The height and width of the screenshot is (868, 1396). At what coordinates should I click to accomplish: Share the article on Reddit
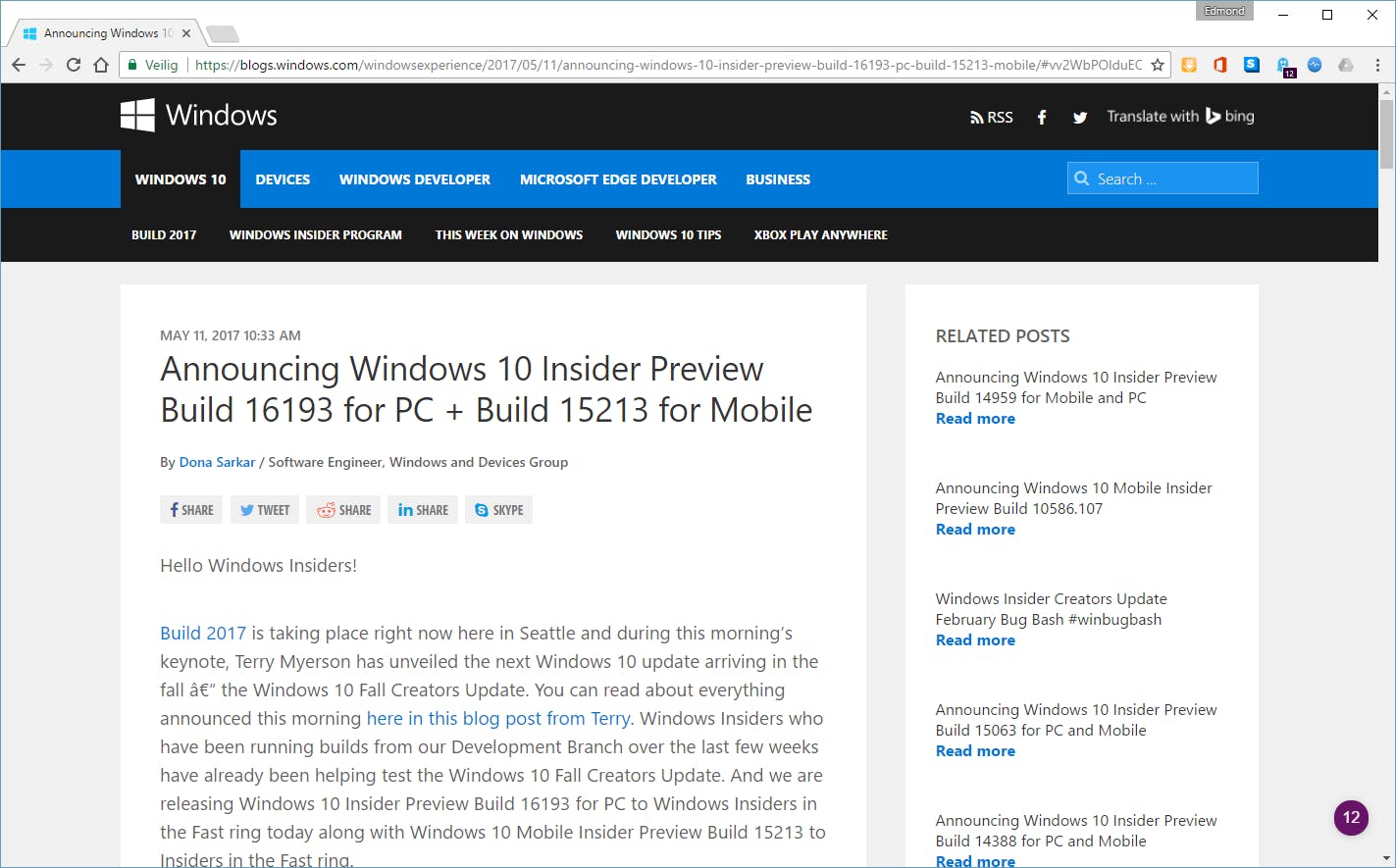coord(343,510)
